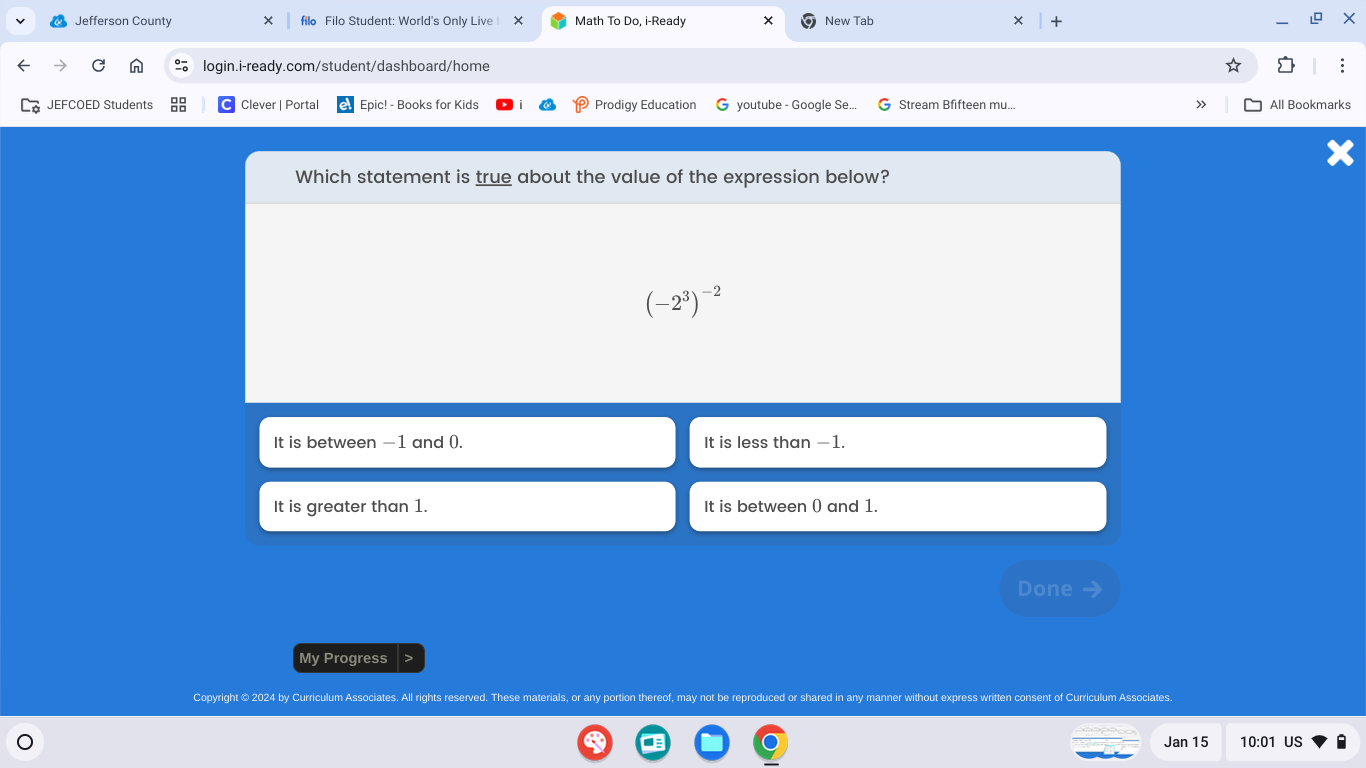Viewport: 1366px width, 768px height.
Task: Open the JEFCOED Students bookmark folder
Action: [87, 105]
